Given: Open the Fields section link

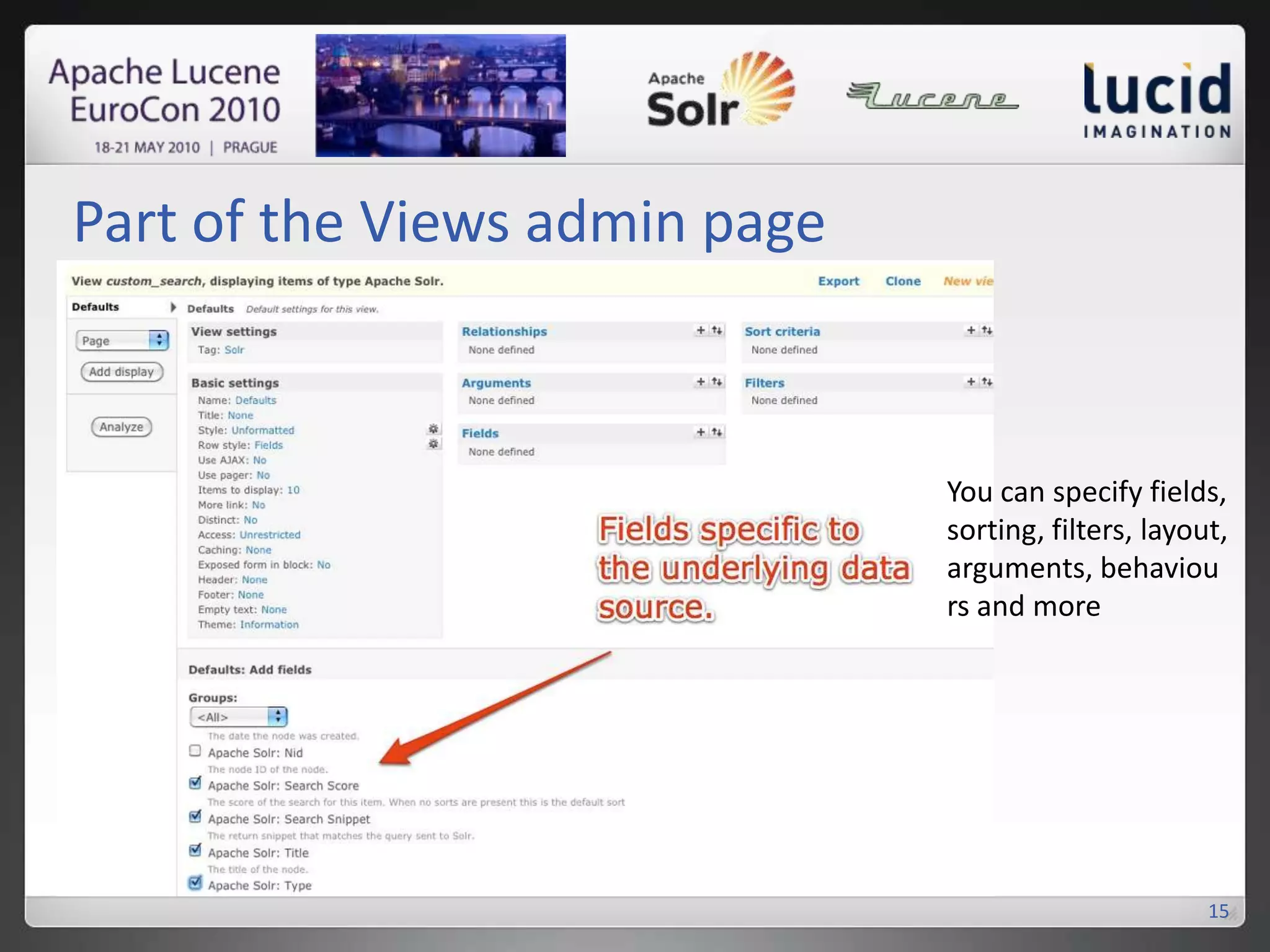Looking at the screenshot, I should [x=480, y=433].
